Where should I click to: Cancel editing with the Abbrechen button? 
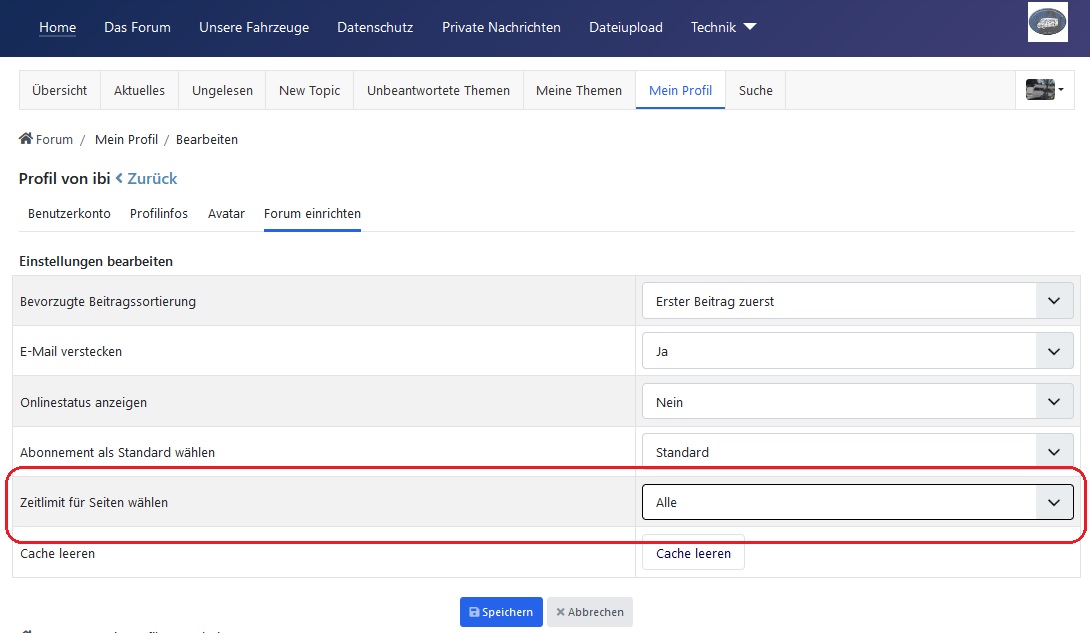tap(590, 612)
